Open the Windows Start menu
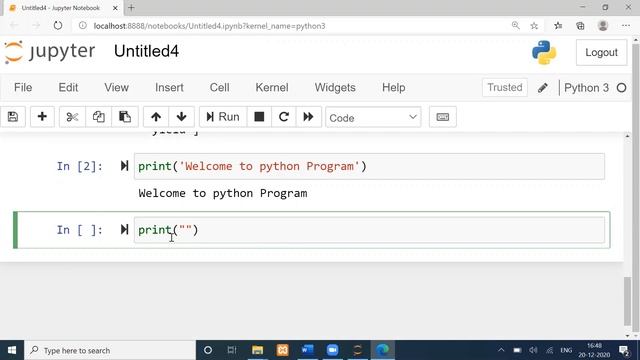Image resolution: width=640 pixels, height=360 pixels. [12, 350]
